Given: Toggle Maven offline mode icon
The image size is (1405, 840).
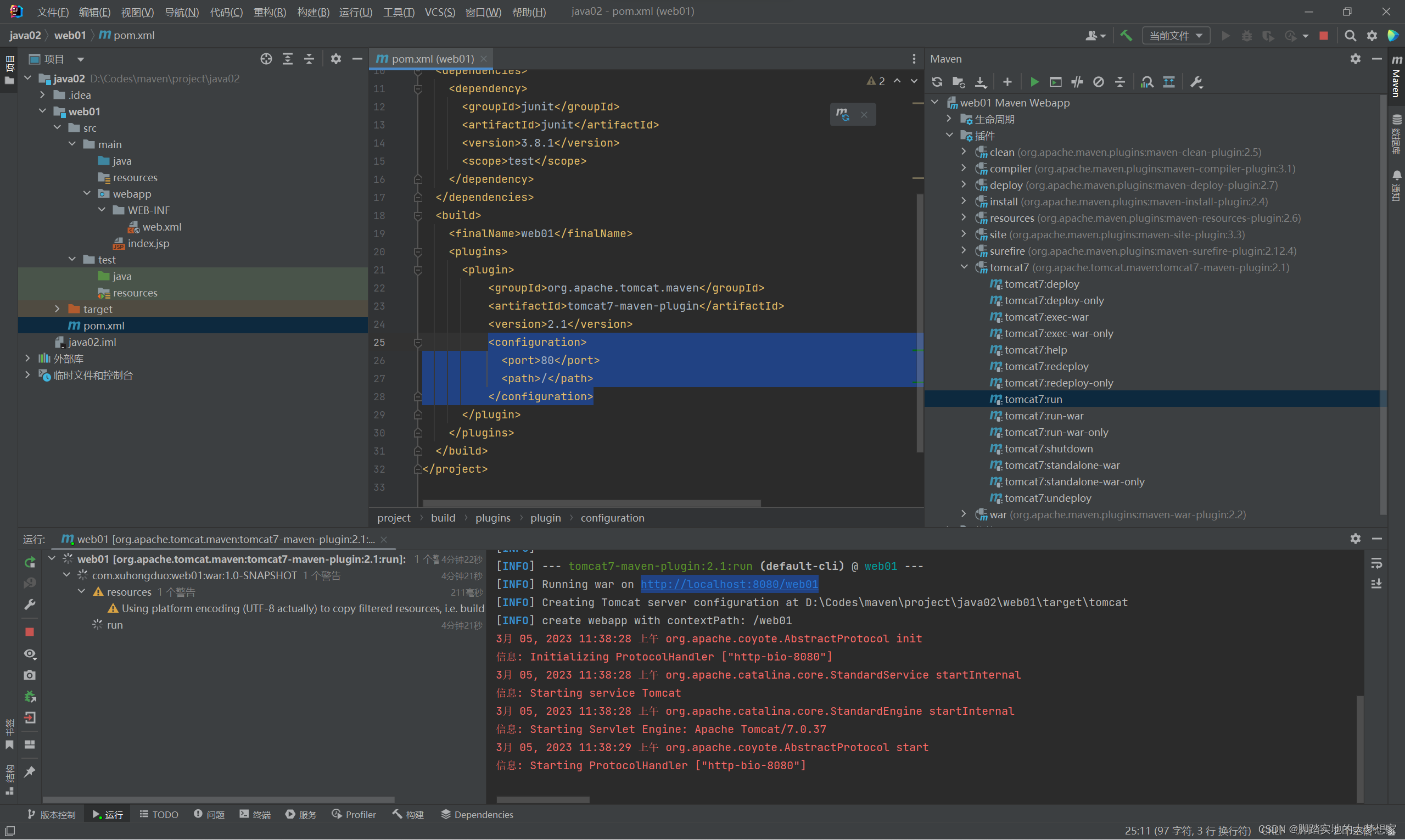Looking at the screenshot, I should (x=1077, y=82).
